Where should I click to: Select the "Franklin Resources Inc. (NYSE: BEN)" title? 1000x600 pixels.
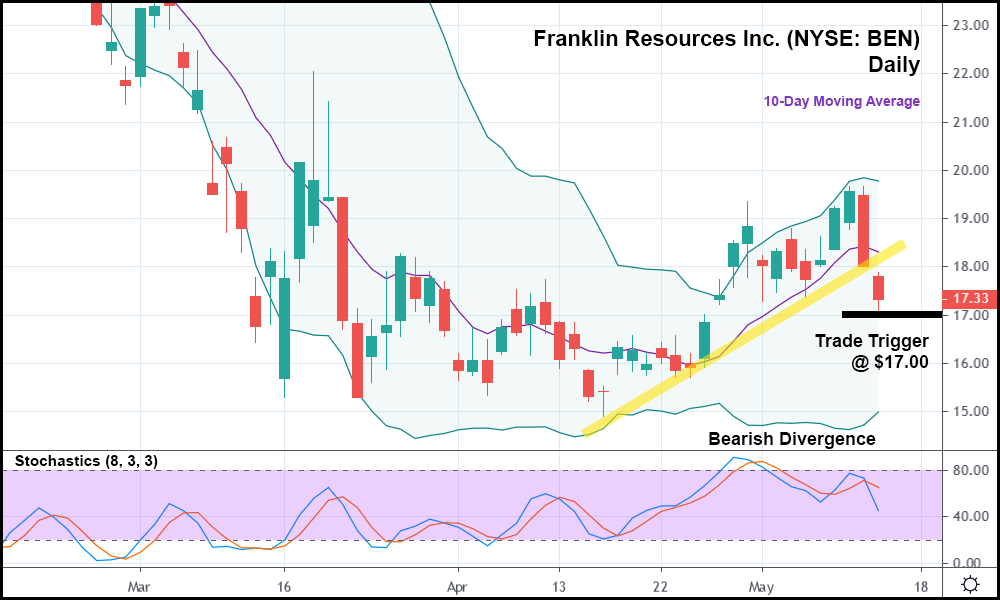tap(726, 38)
